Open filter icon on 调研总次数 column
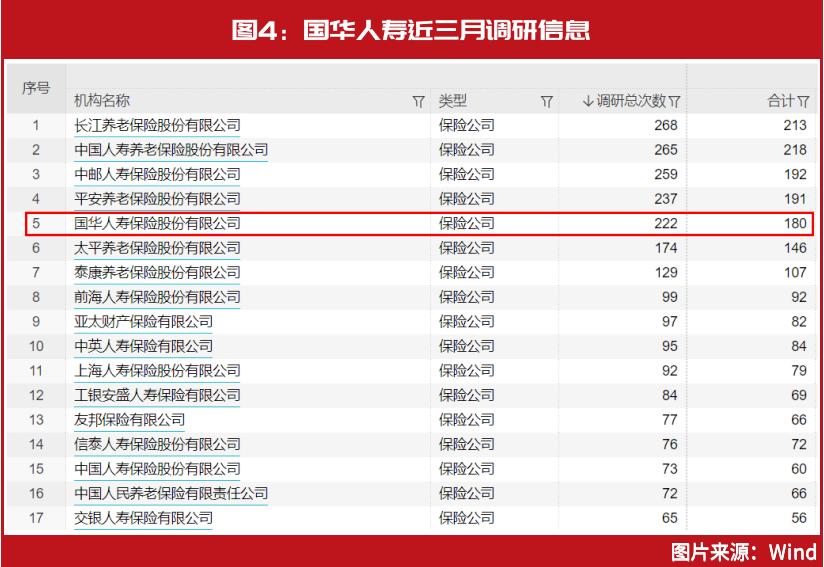The image size is (824, 567). pos(675,101)
